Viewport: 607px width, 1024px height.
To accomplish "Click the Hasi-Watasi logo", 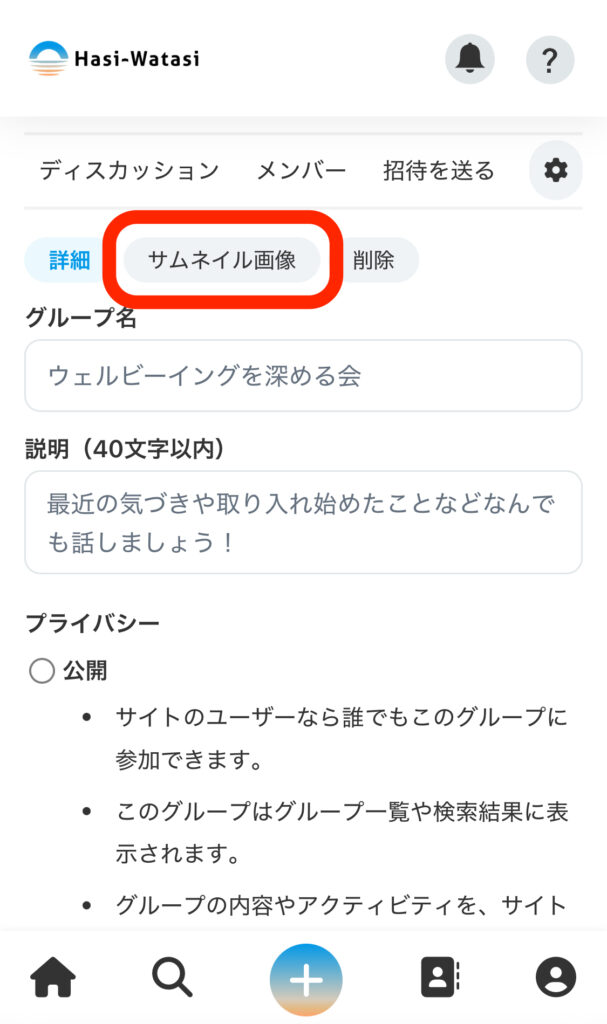I will pyautogui.click(x=49, y=59).
